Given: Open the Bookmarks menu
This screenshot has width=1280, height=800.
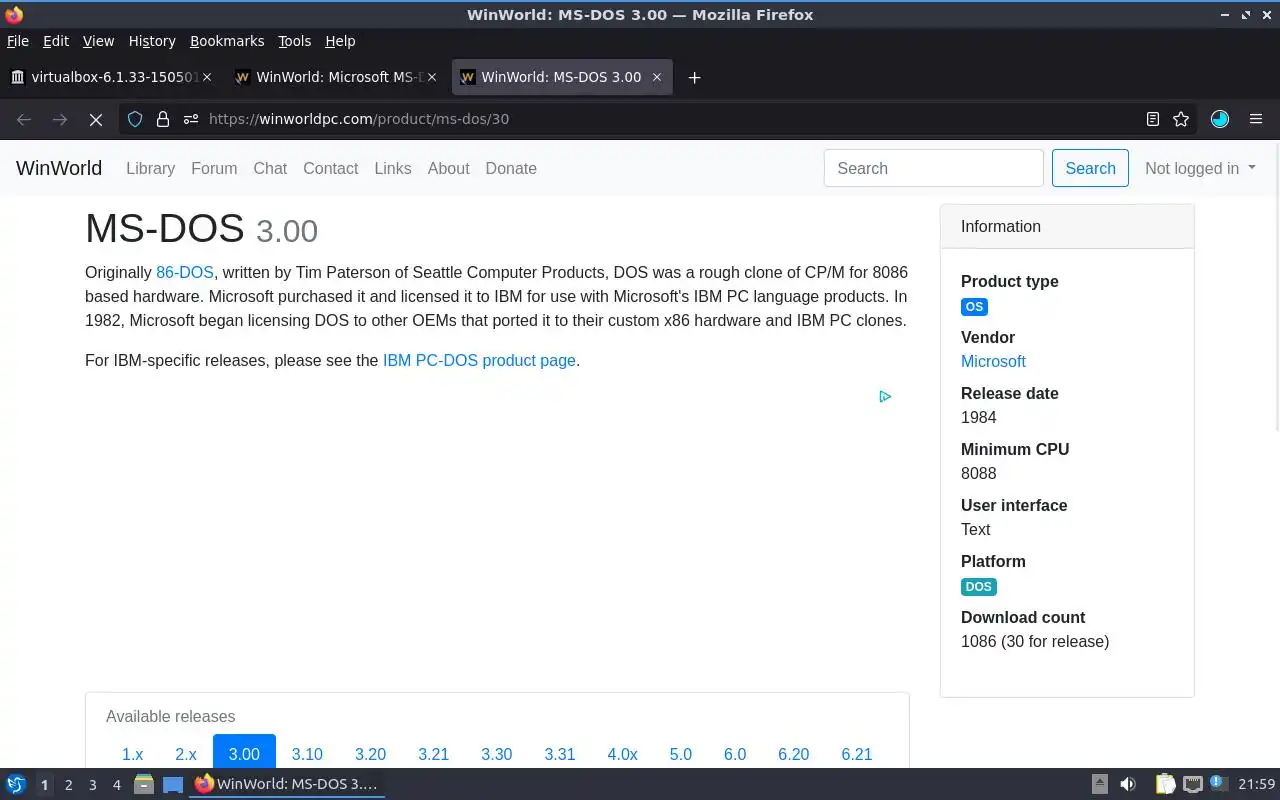Looking at the screenshot, I should click(227, 41).
